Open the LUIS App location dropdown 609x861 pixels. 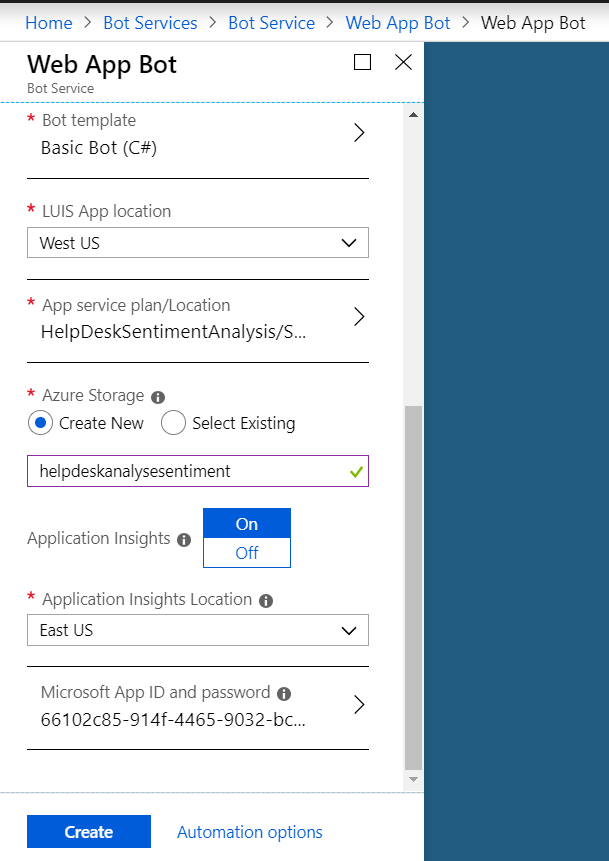pyautogui.click(x=198, y=243)
